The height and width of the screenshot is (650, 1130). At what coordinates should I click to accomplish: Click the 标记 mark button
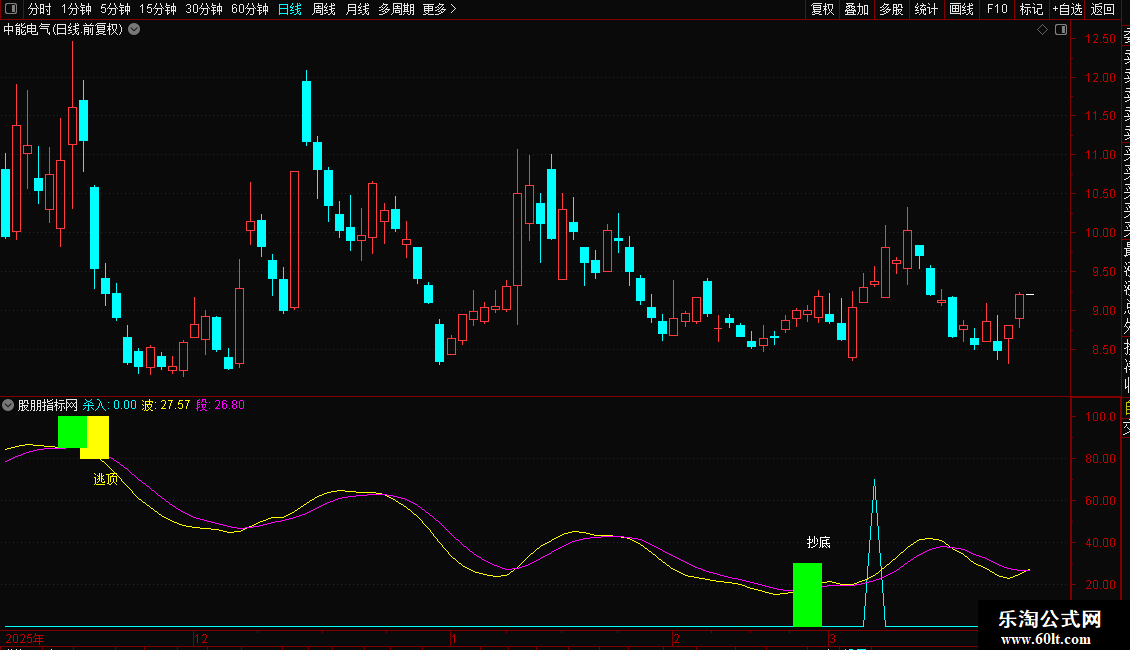click(x=1031, y=9)
